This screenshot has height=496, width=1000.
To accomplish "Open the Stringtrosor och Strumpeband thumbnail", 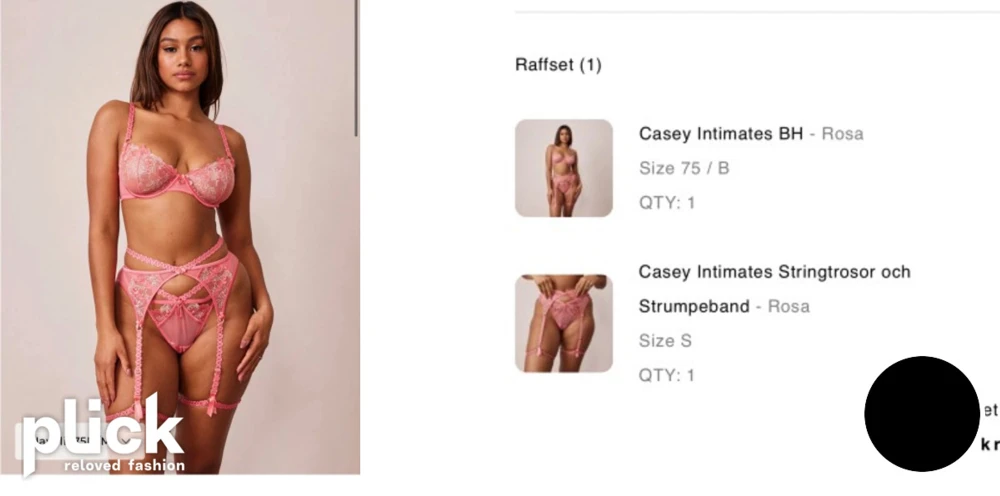I will (x=564, y=323).
